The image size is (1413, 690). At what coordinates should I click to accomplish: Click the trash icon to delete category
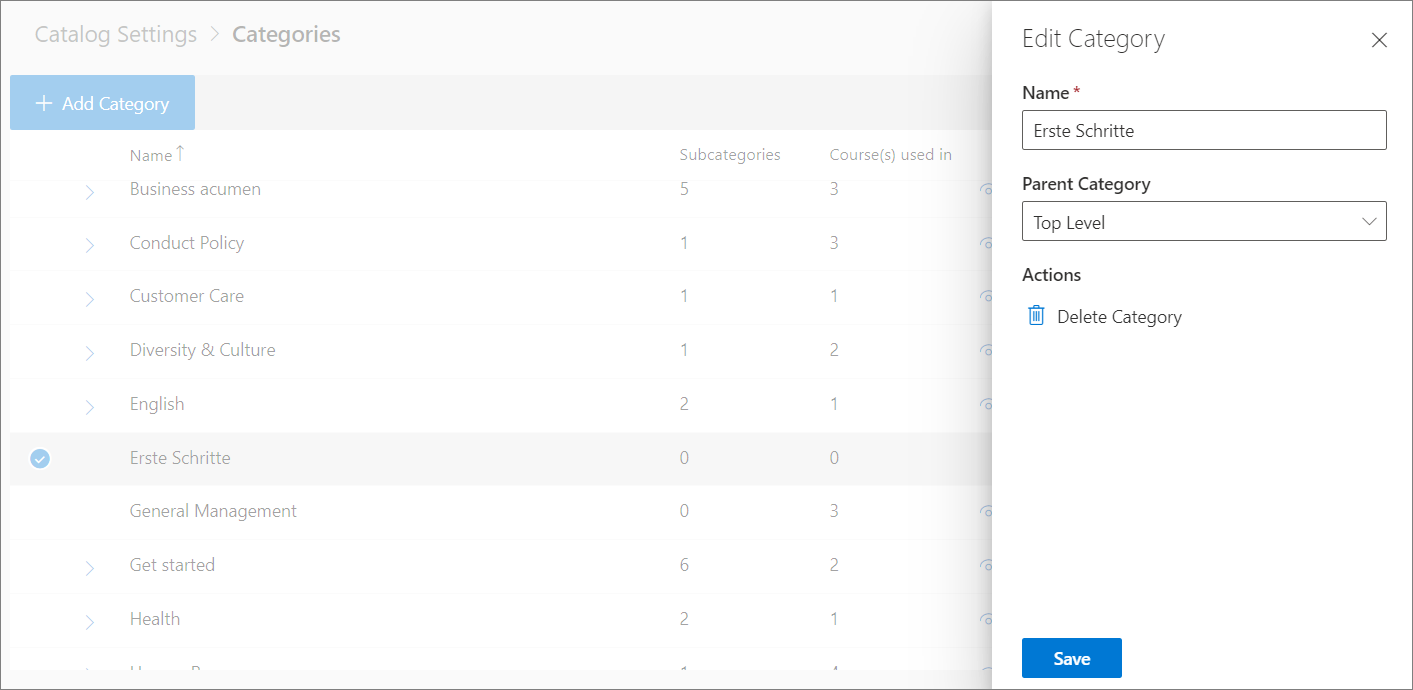click(x=1036, y=316)
